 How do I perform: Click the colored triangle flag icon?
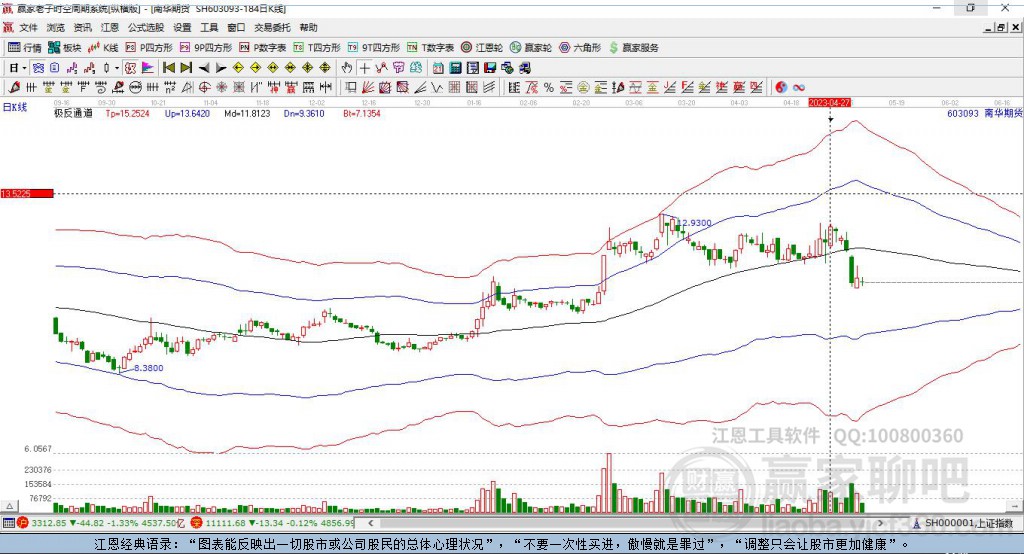tap(148, 68)
